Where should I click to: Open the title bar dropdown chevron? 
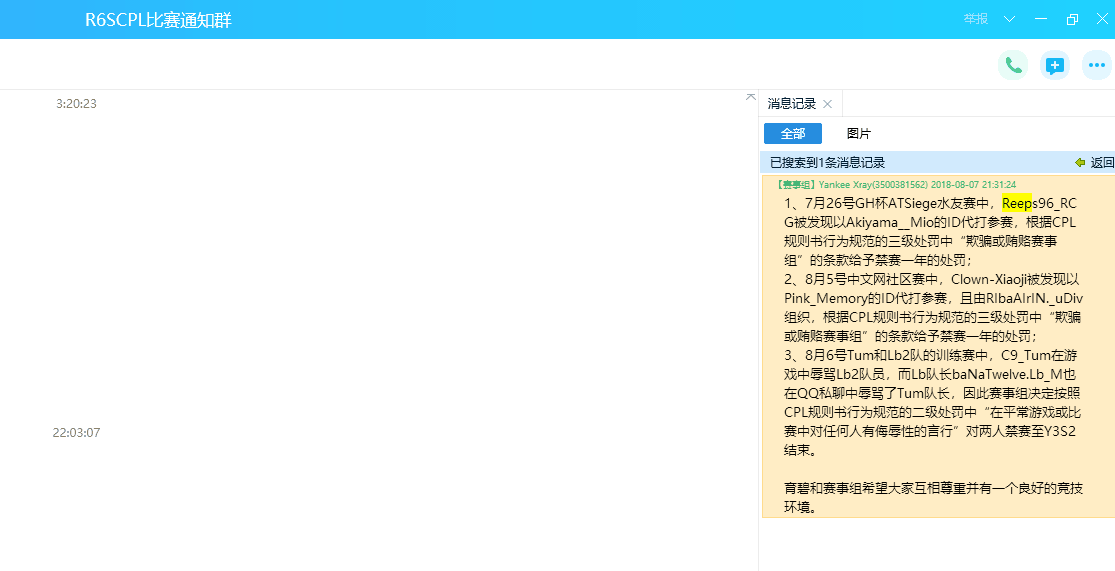tap(1009, 19)
